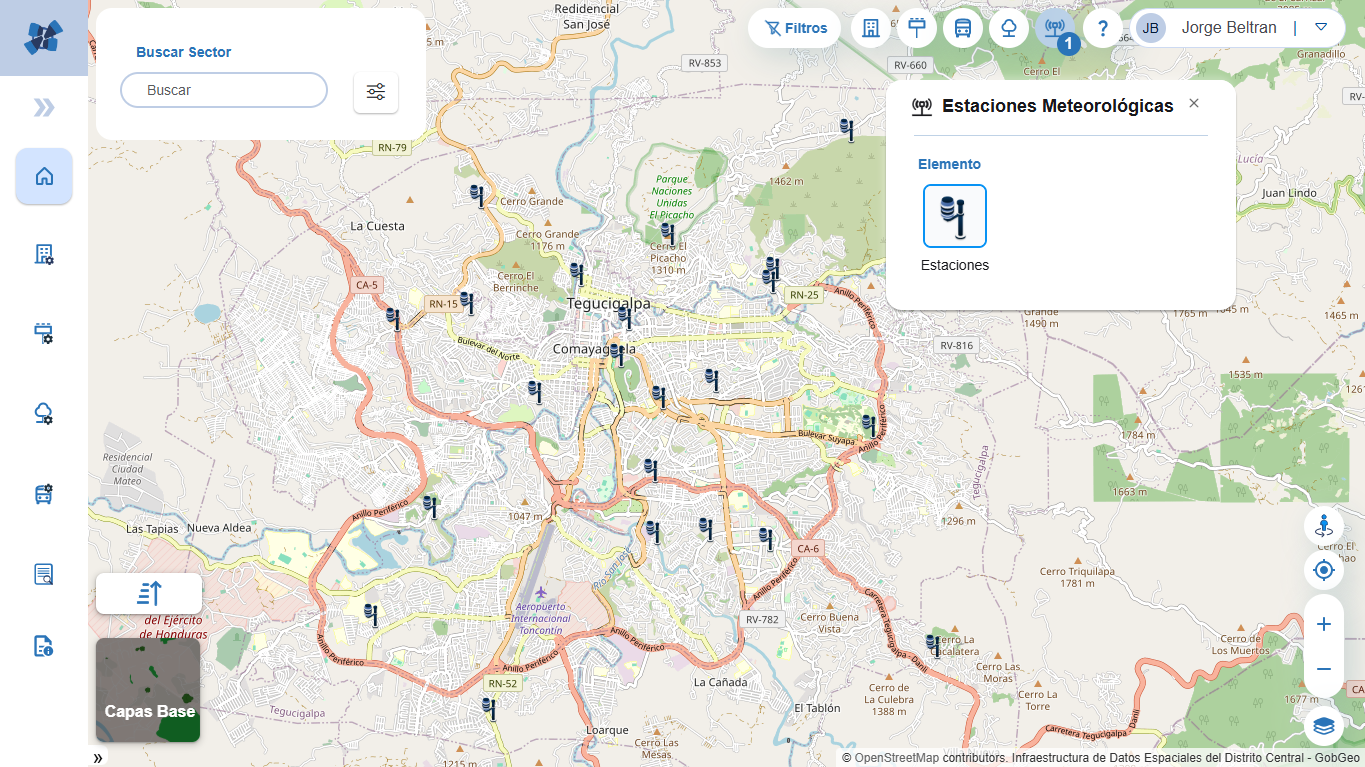
Task: Open the building settings sidebar item
Action: pyautogui.click(x=44, y=254)
